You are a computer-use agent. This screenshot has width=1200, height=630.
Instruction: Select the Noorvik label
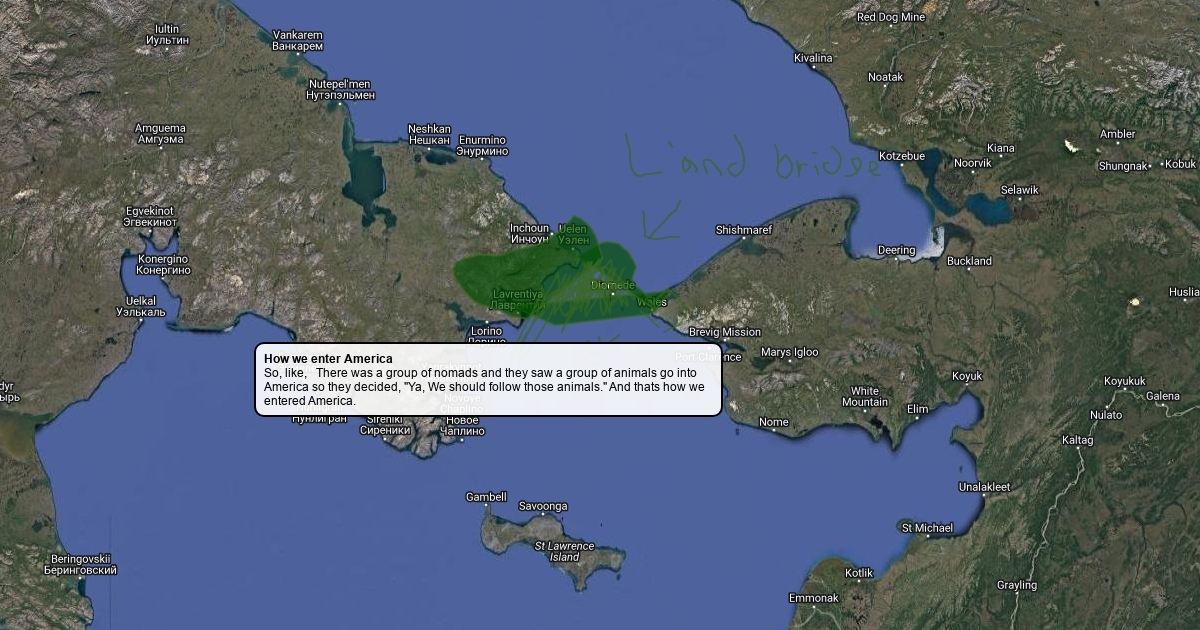pyautogui.click(x=972, y=162)
